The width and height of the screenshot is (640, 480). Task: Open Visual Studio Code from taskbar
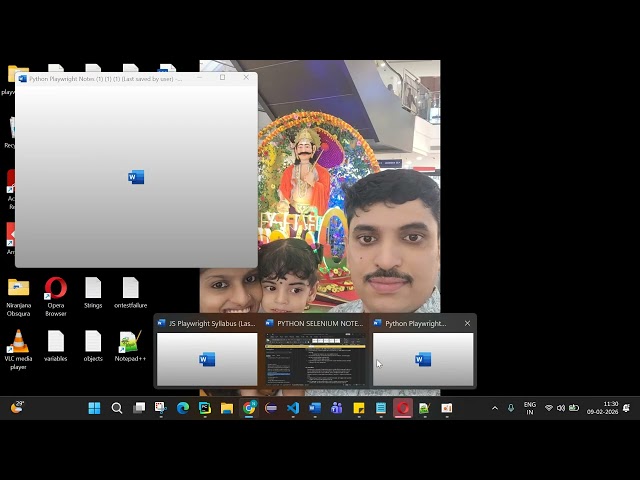293,408
